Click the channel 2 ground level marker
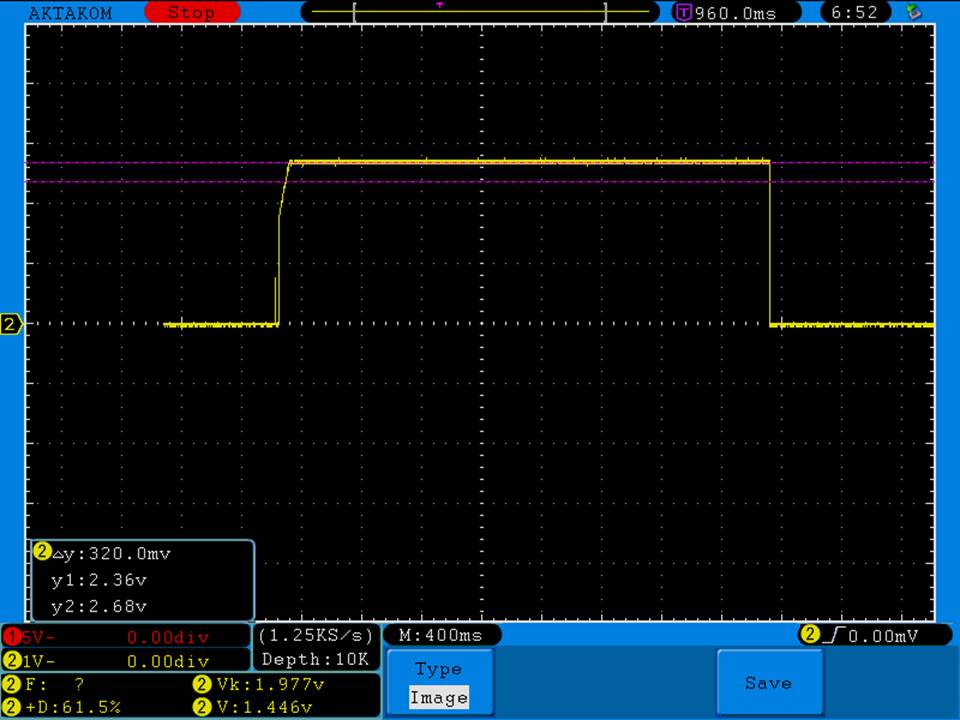960x720 pixels. 11,324
